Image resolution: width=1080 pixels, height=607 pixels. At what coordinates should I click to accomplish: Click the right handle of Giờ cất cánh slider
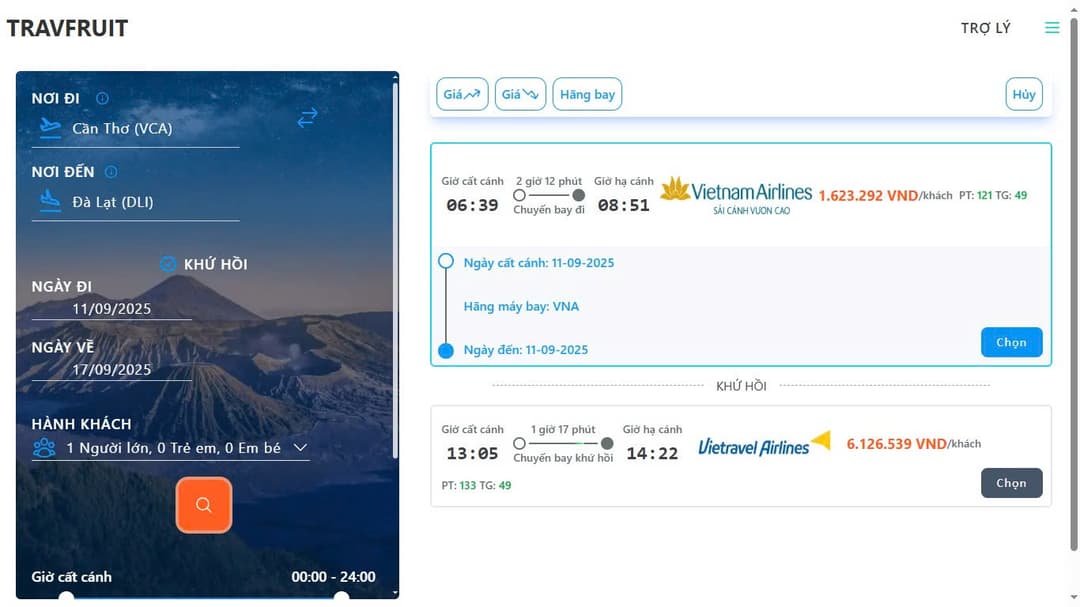click(342, 596)
